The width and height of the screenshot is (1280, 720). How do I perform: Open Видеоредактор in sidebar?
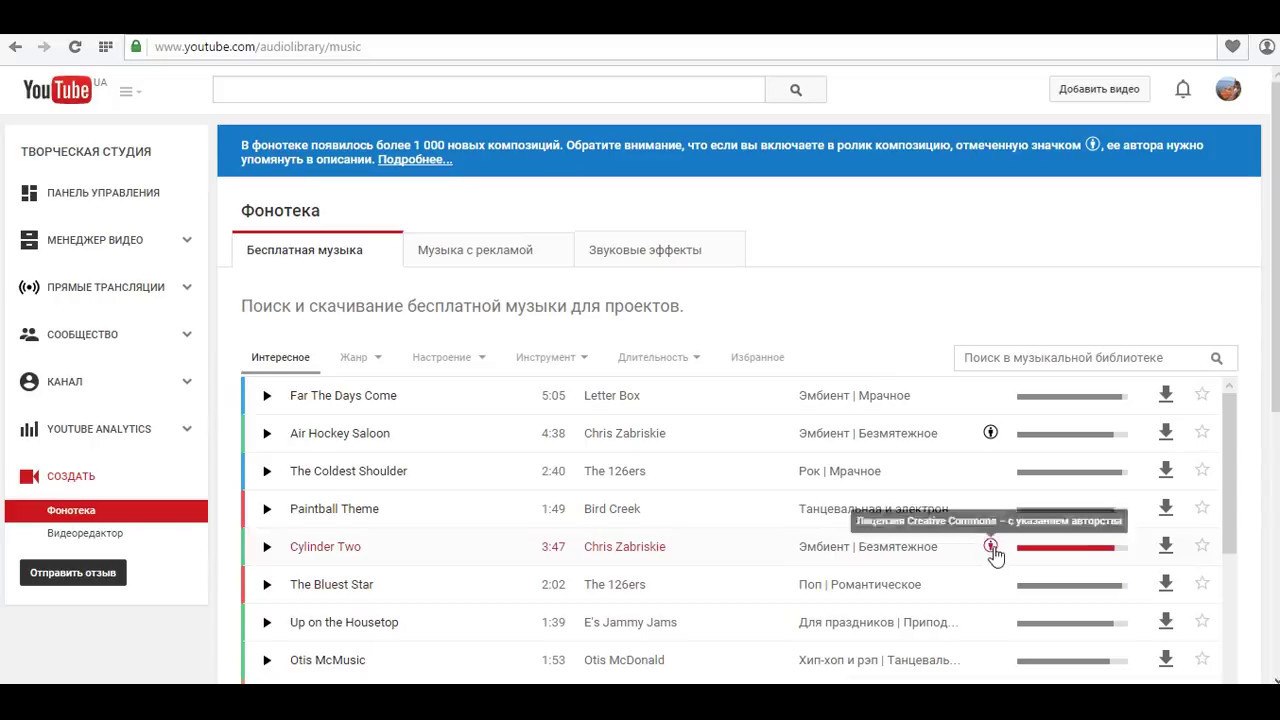[x=85, y=533]
